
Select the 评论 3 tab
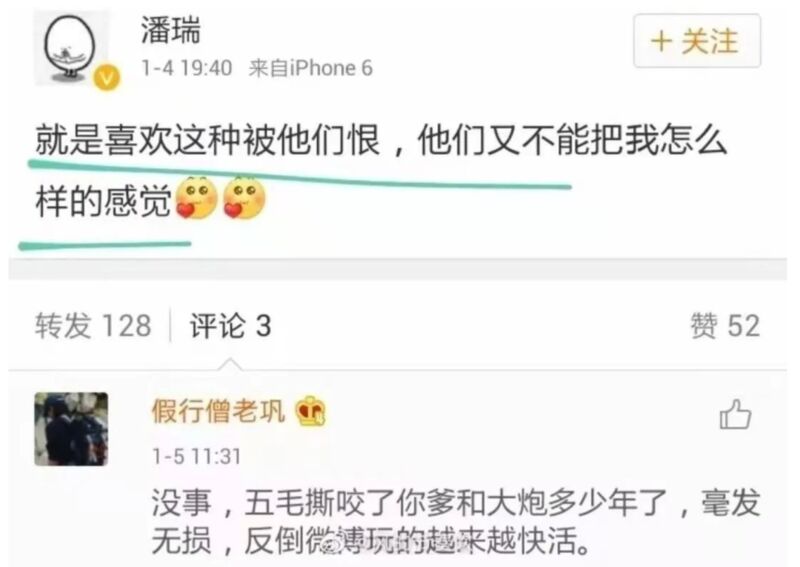(x=230, y=325)
